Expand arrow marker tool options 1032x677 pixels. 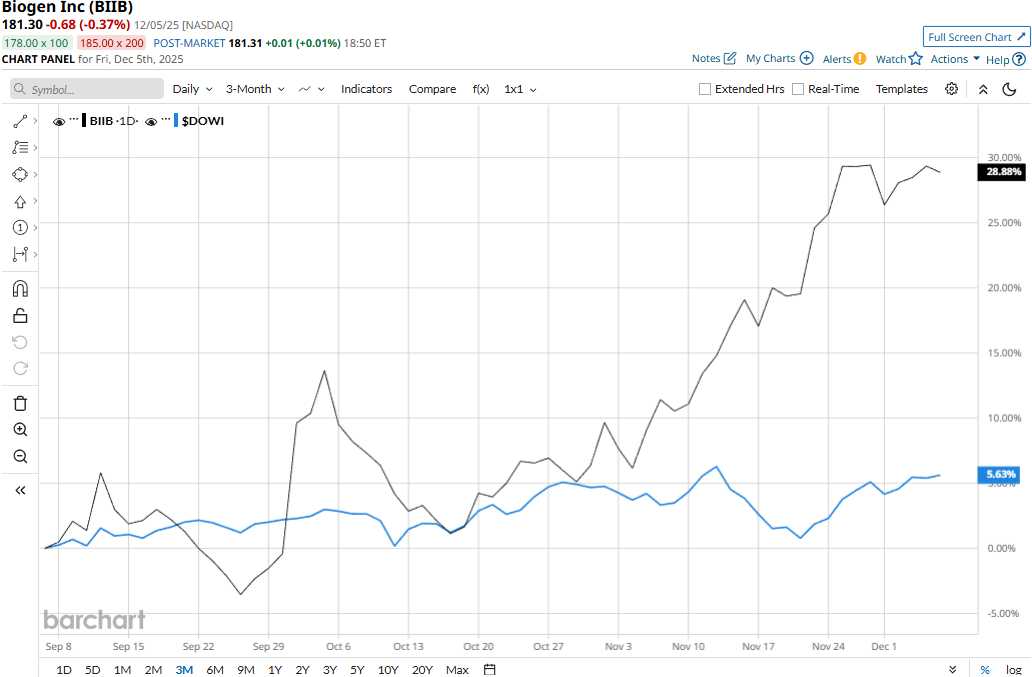click(35, 201)
